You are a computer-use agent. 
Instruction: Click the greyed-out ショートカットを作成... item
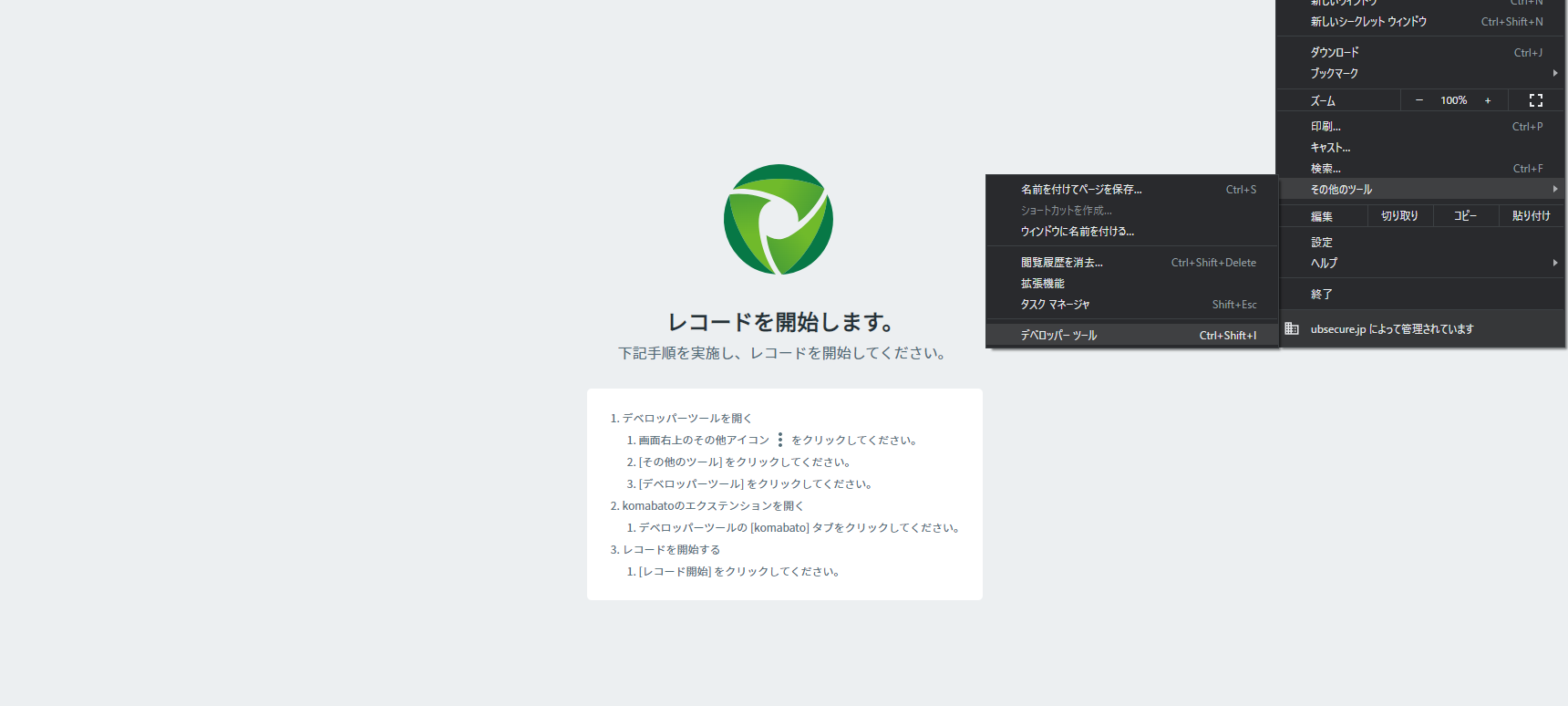[1132, 210]
